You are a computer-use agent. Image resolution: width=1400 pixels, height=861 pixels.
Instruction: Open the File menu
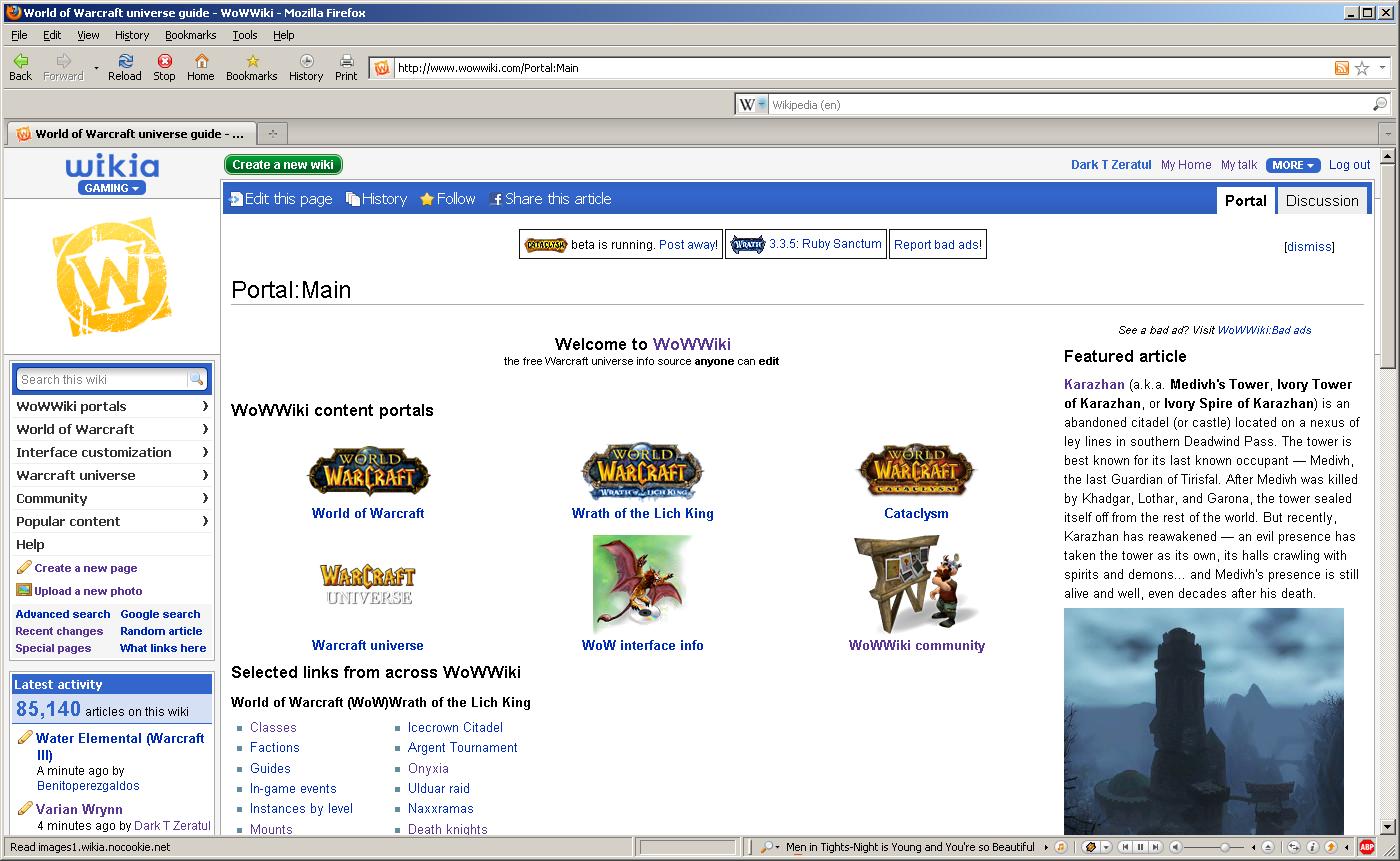[x=19, y=35]
